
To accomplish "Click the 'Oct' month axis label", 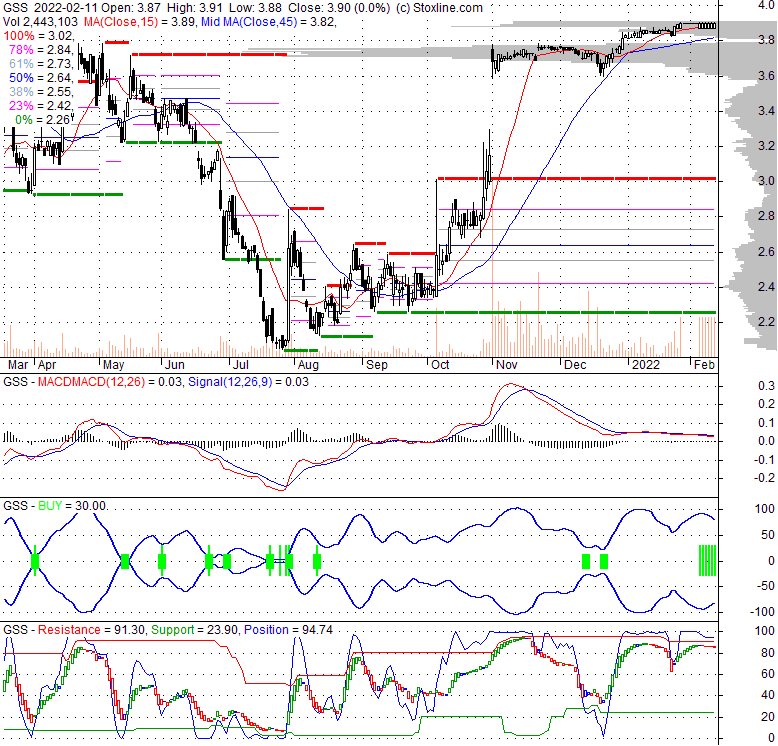I will pyautogui.click(x=440, y=365).
